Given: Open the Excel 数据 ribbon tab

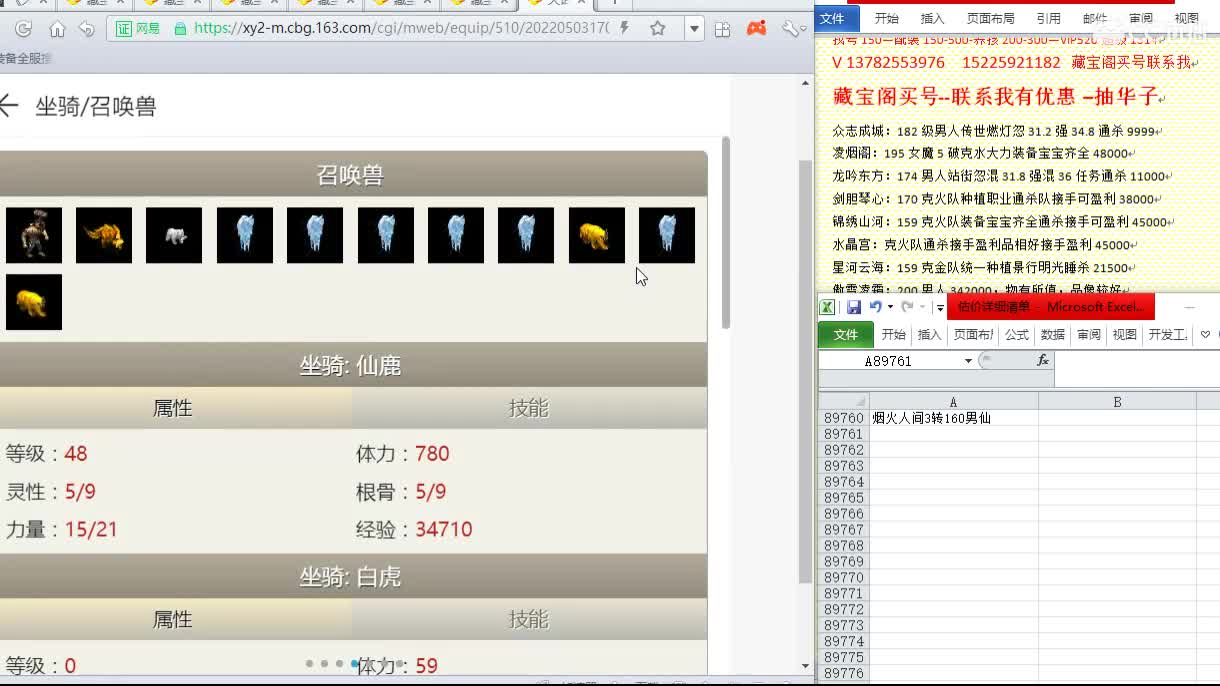Looking at the screenshot, I should 1053,335.
